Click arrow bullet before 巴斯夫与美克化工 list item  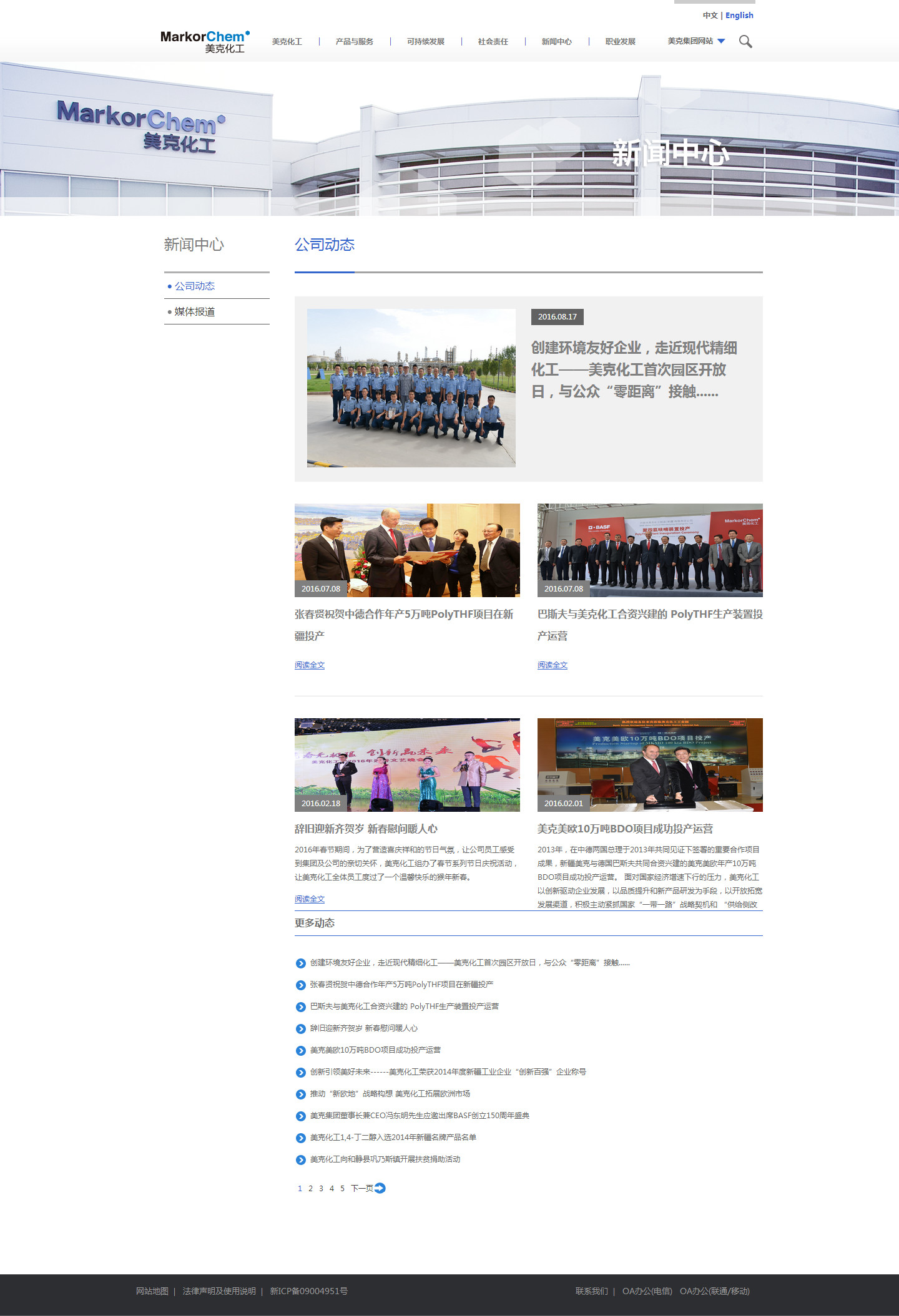click(x=301, y=1007)
